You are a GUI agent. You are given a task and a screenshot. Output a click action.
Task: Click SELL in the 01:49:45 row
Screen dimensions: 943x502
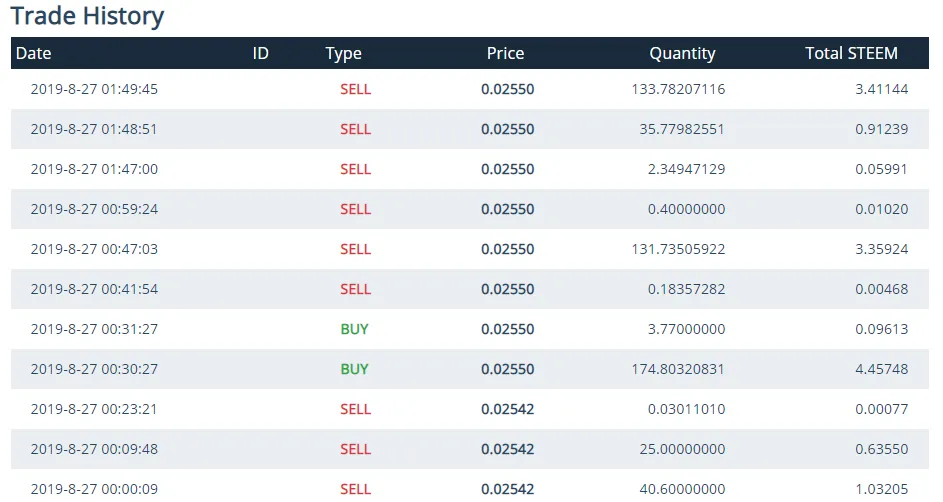[355, 89]
